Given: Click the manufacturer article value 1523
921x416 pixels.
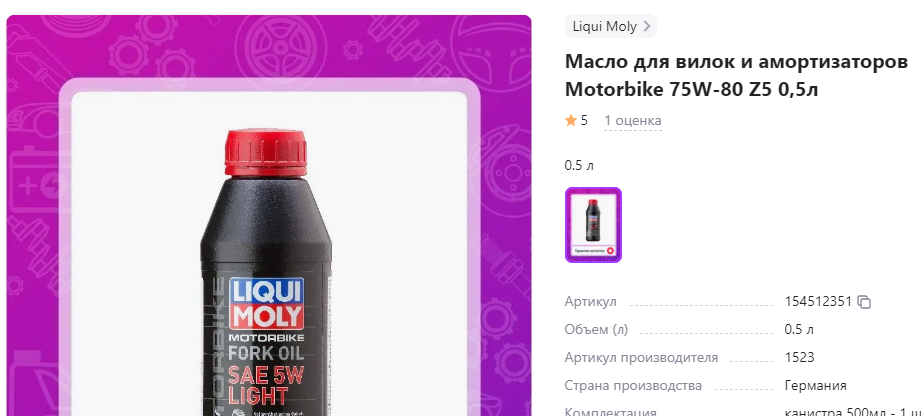Looking at the screenshot, I should tap(799, 358).
